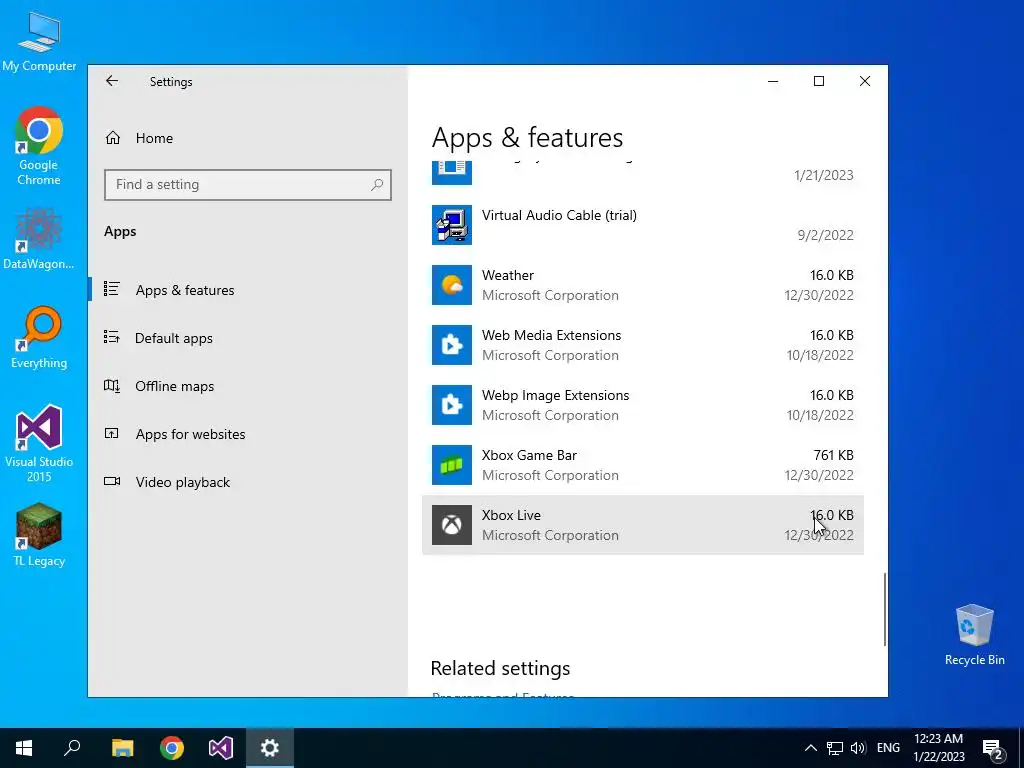
Task: Maximize the Settings window
Action: tap(819, 81)
